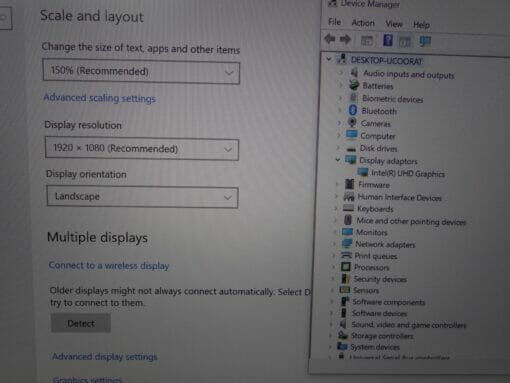The height and width of the screenshot is (383, 510).
Task: Select the Keyboards label
Action: 375,209
